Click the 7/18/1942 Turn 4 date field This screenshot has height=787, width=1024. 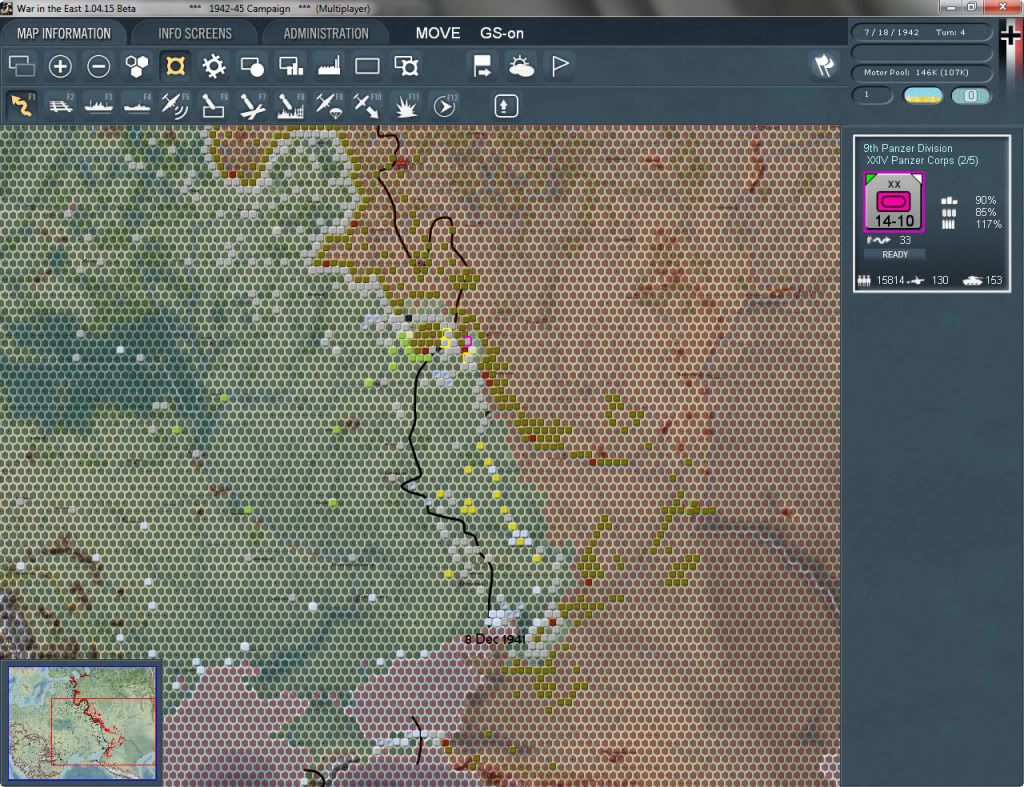tap(921, 32)
